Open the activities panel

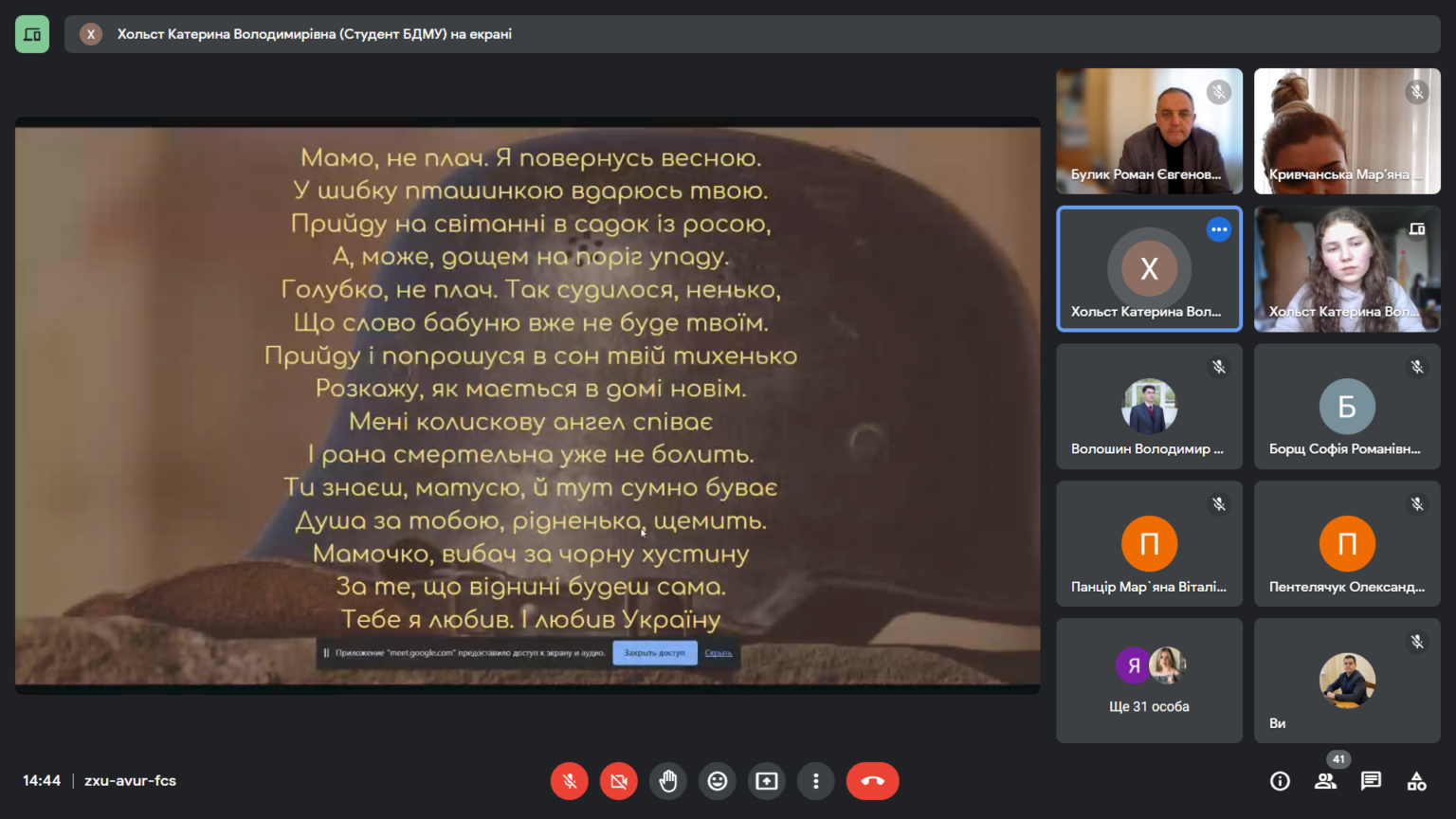(x=1416, y=781)
